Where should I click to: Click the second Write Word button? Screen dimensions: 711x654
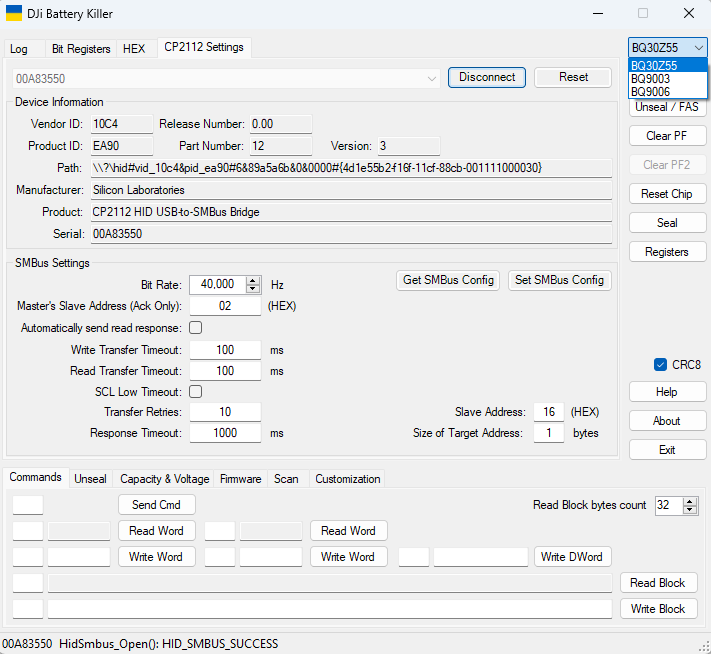coord(348,556)
